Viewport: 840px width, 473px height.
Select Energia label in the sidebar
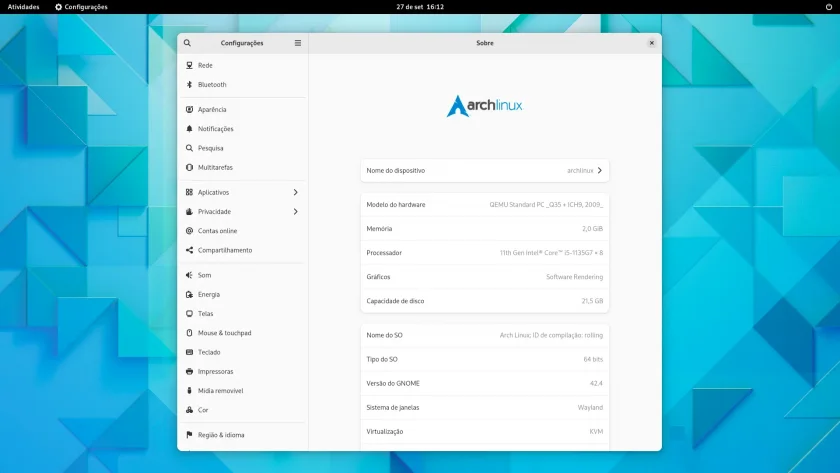point(209,294)
